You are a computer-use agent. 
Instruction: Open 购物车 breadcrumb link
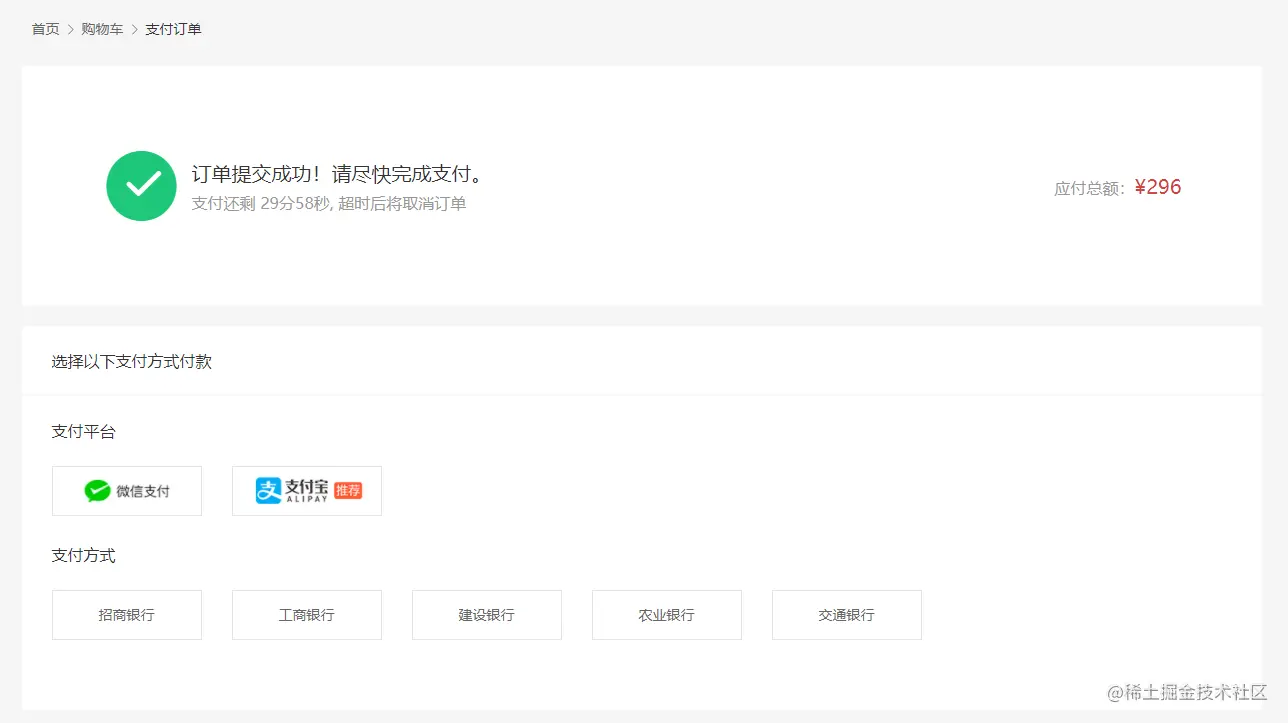[x=102, y=29]
